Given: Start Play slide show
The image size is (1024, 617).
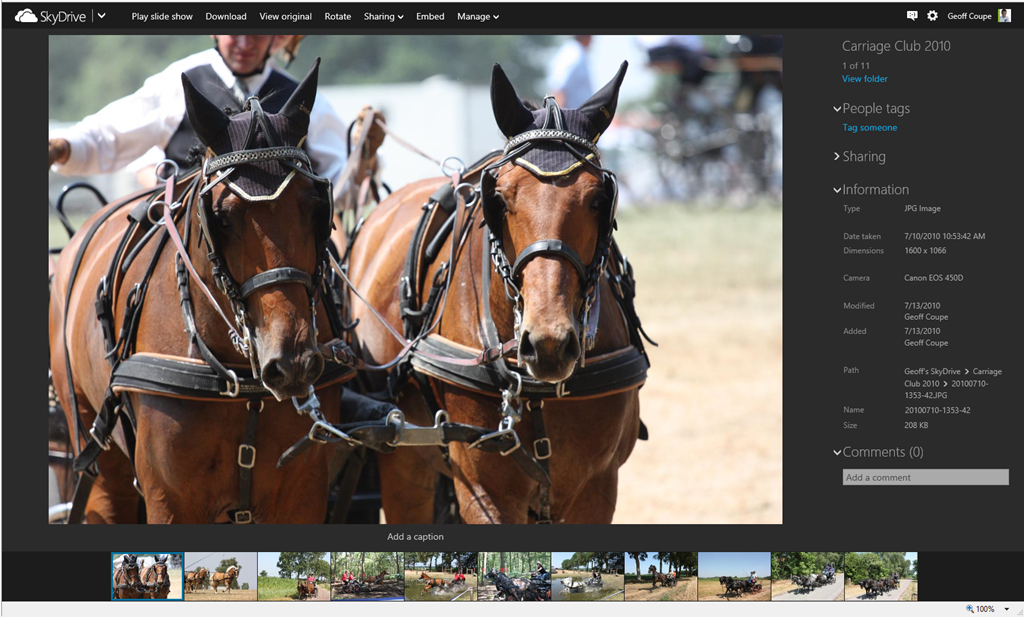Looking at the screenshot, I should (x=162, y=16).
